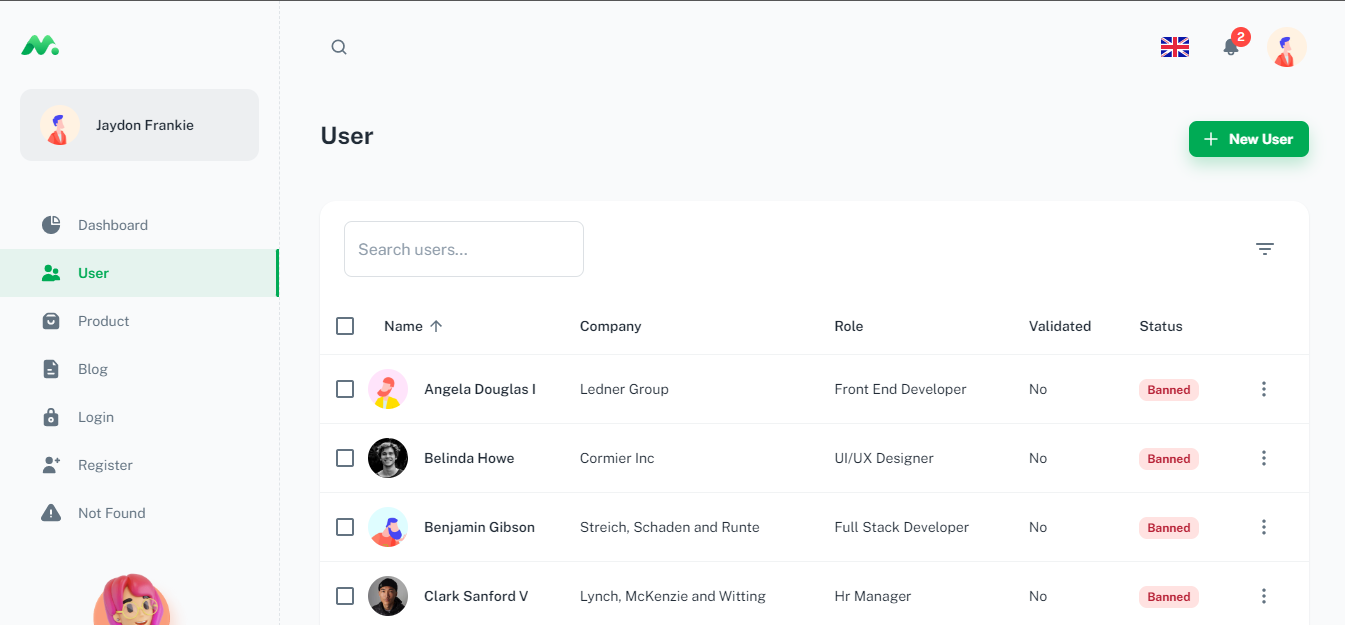Screen dimensions: 1345x625
Task: Click the green Minimal logo icon
Action: pyautogui.click(x=40, y=45)
